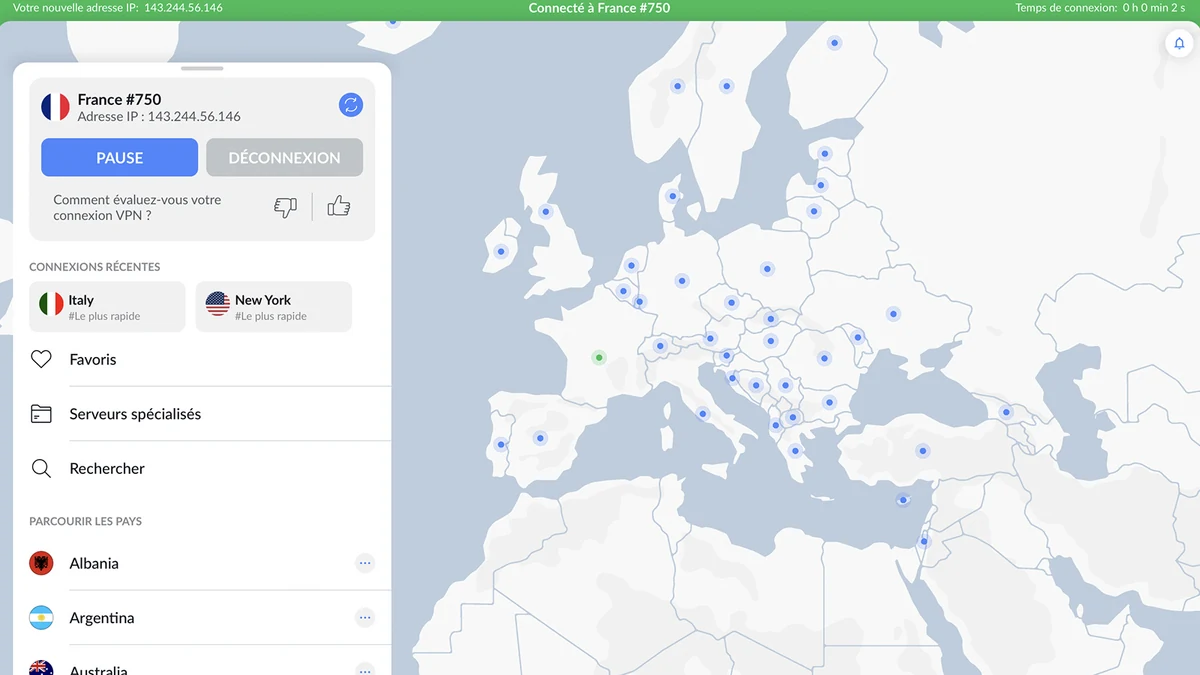Select Argentina from the country list
Image resolution: width=1200 pixels, height=675 pixels.
click(202, 618)
